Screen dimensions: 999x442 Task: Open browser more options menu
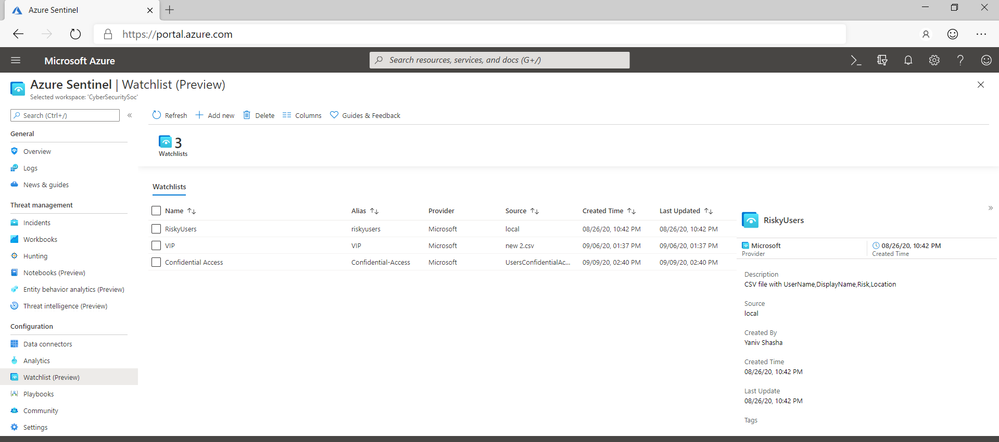pos(981,34)
